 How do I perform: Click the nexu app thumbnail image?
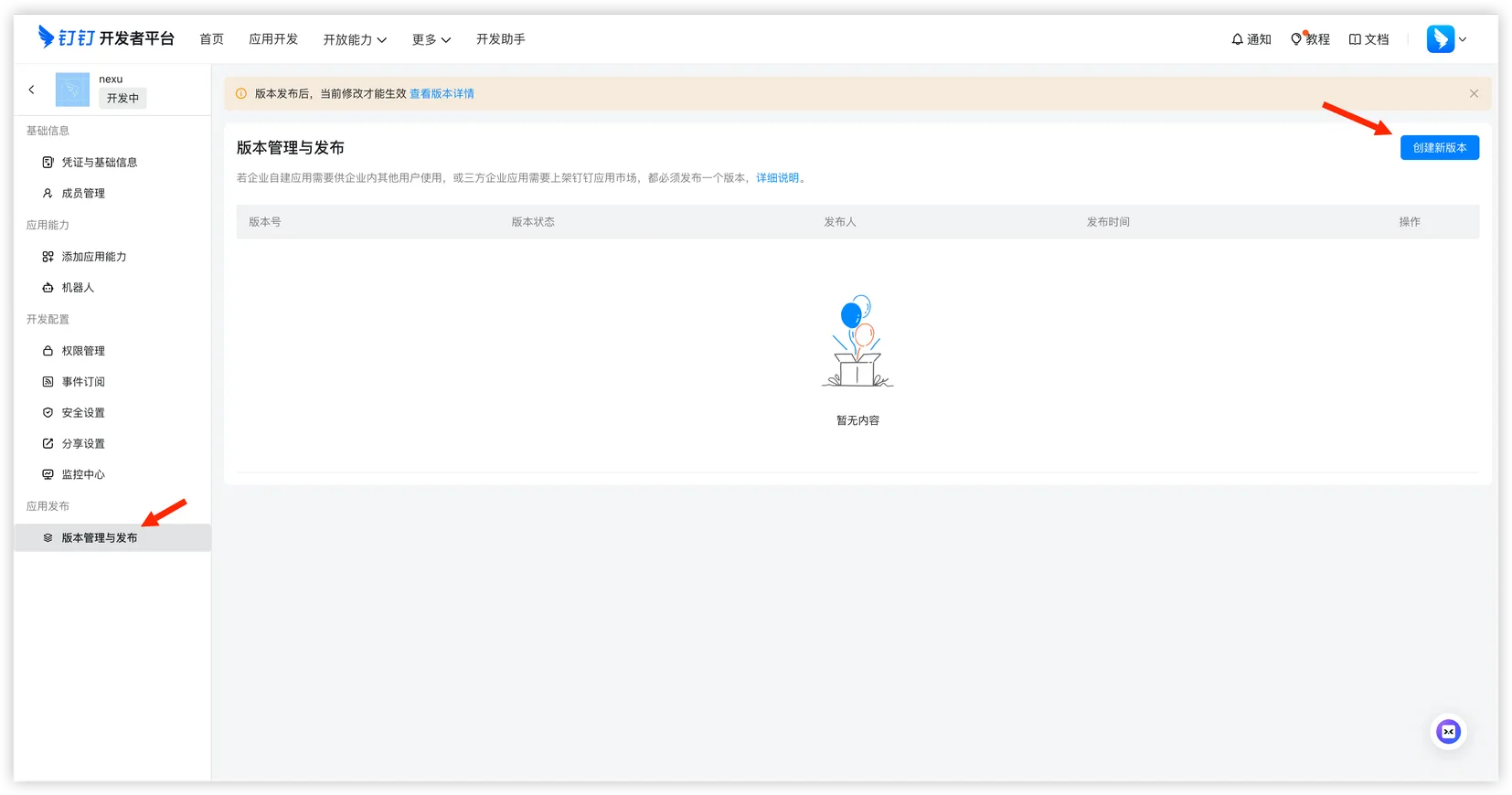[72, 90]
